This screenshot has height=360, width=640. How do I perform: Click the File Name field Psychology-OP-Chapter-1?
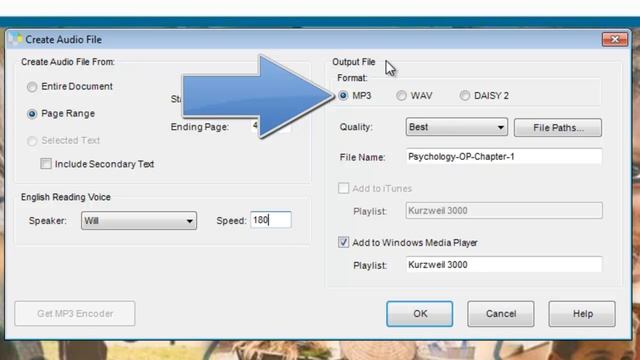(504, 157)
